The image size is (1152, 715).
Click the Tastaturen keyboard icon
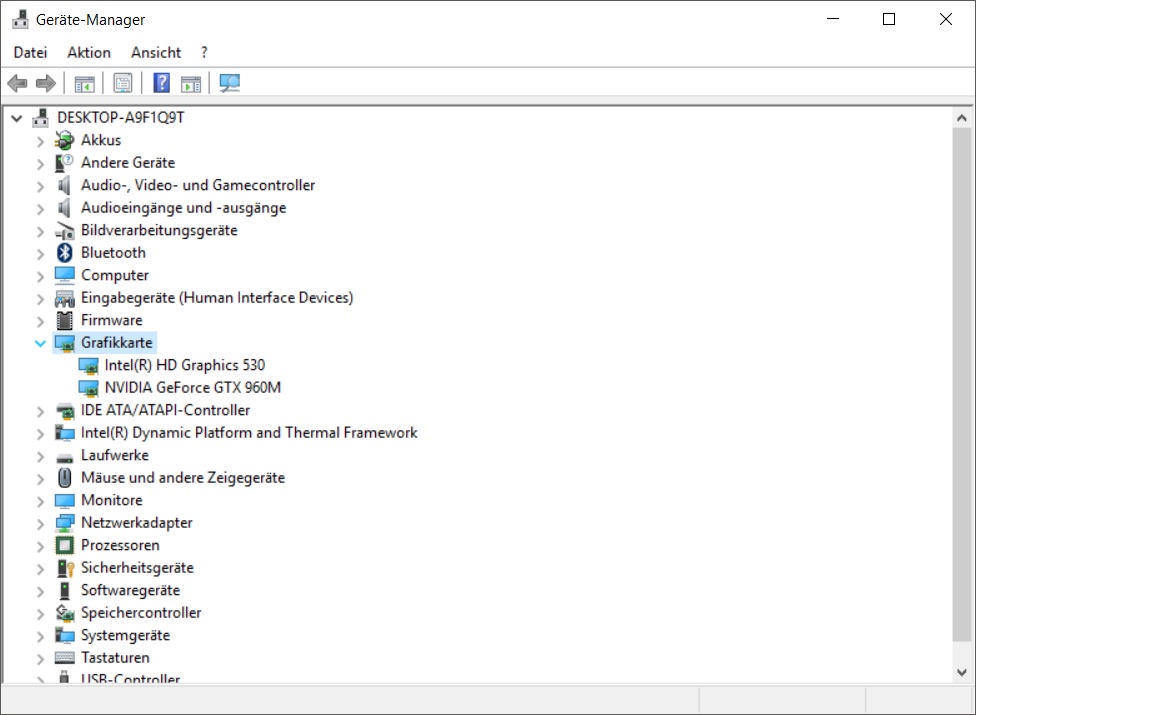[65, 658]
